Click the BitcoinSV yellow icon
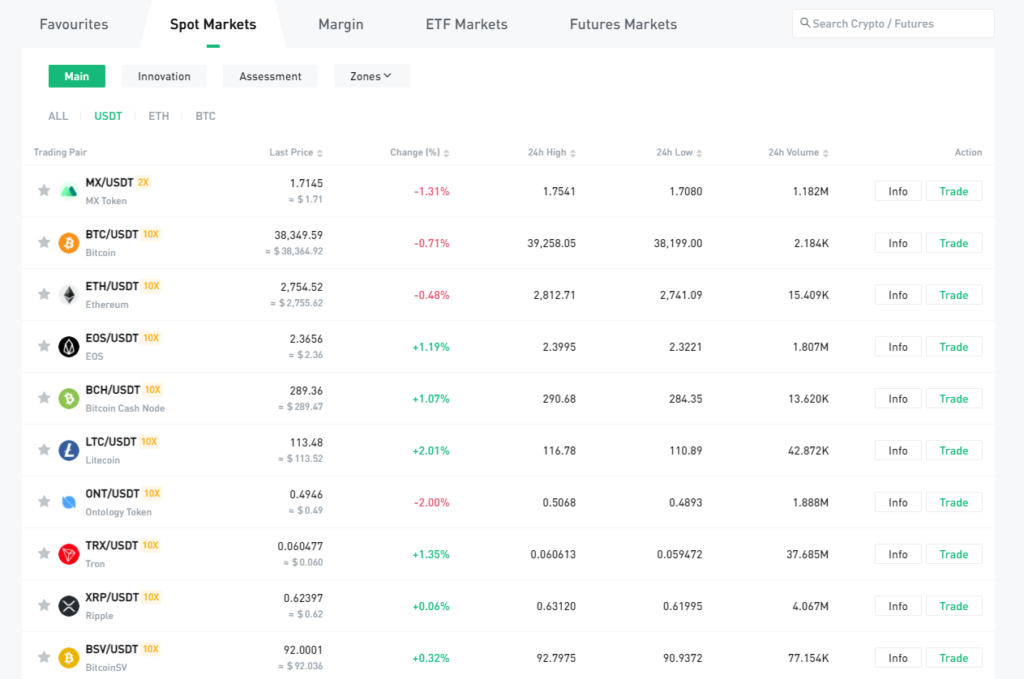This screenshot has width=1024, height=679. (69, 657)
